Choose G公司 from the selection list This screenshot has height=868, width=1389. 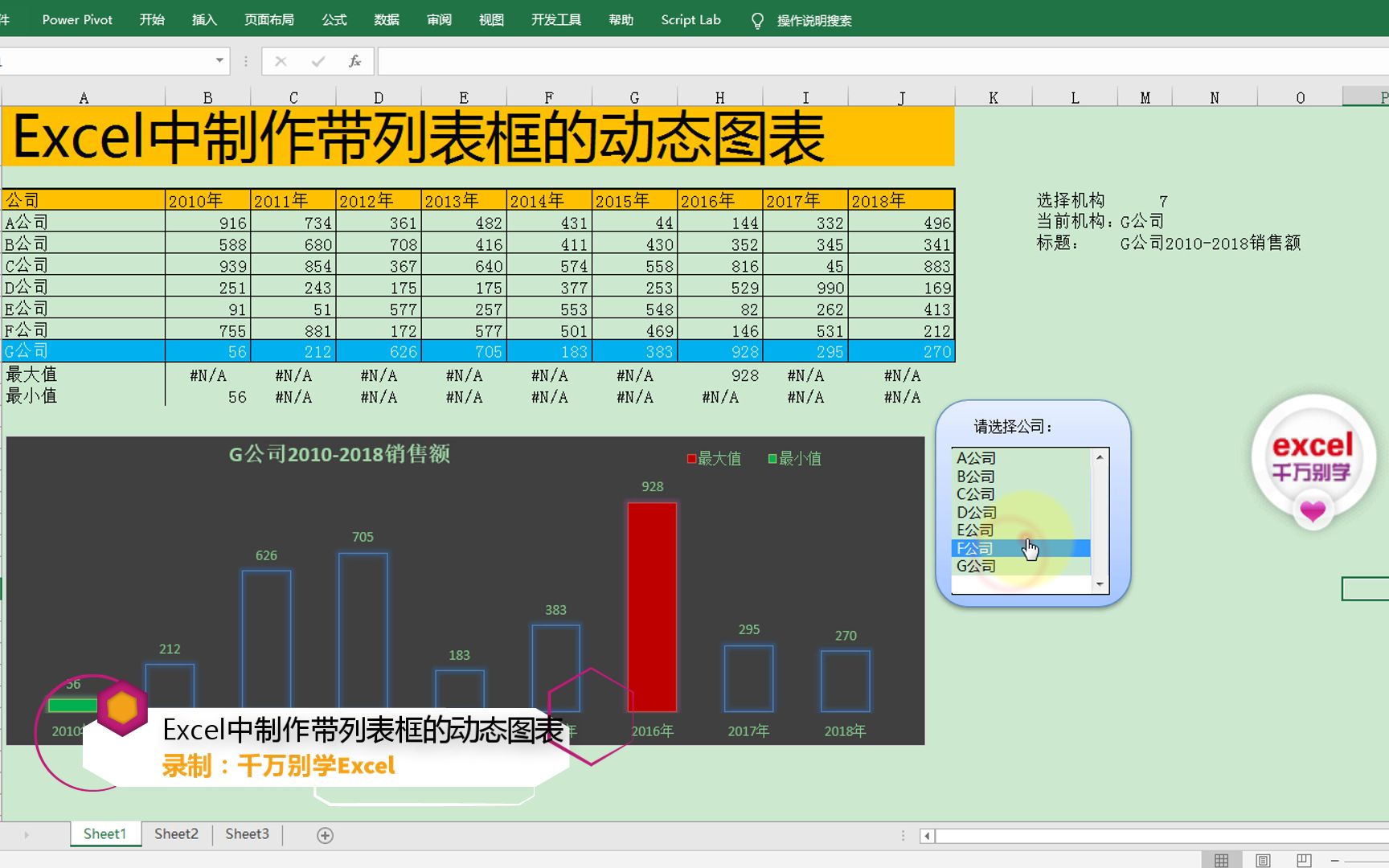click(x=975, y=566)
